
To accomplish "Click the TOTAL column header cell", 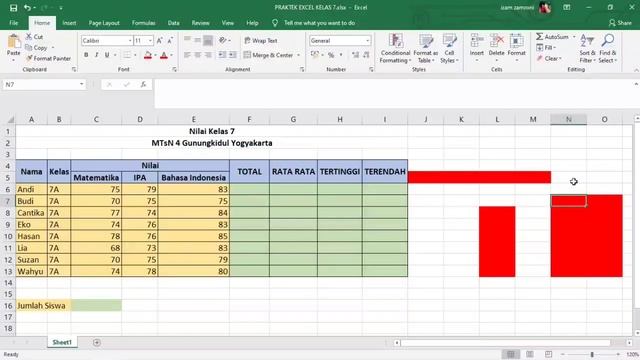I will (249, 171).
